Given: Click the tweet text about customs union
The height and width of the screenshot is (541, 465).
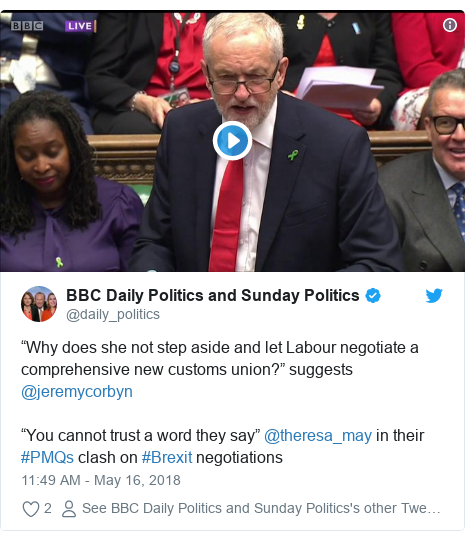Looking at the screenshot, I should coord(220,358).
